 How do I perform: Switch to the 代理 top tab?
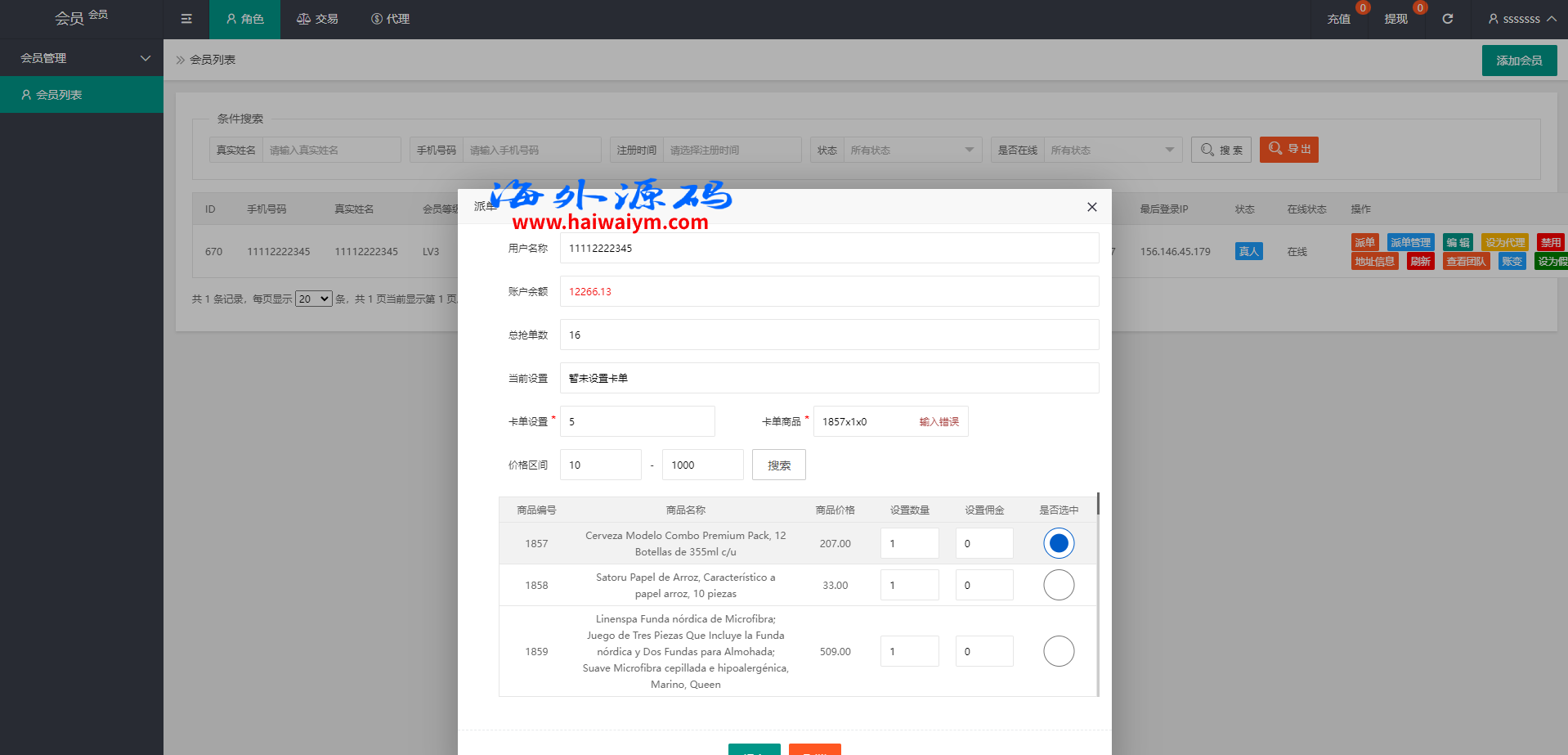click(390, 19)
